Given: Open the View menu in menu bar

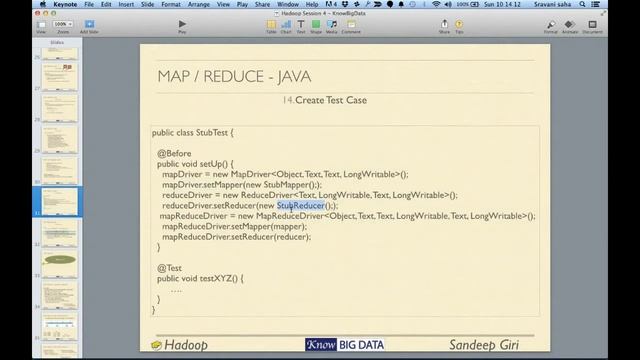Looking at the screenshot, I should (x=223, y=4).
